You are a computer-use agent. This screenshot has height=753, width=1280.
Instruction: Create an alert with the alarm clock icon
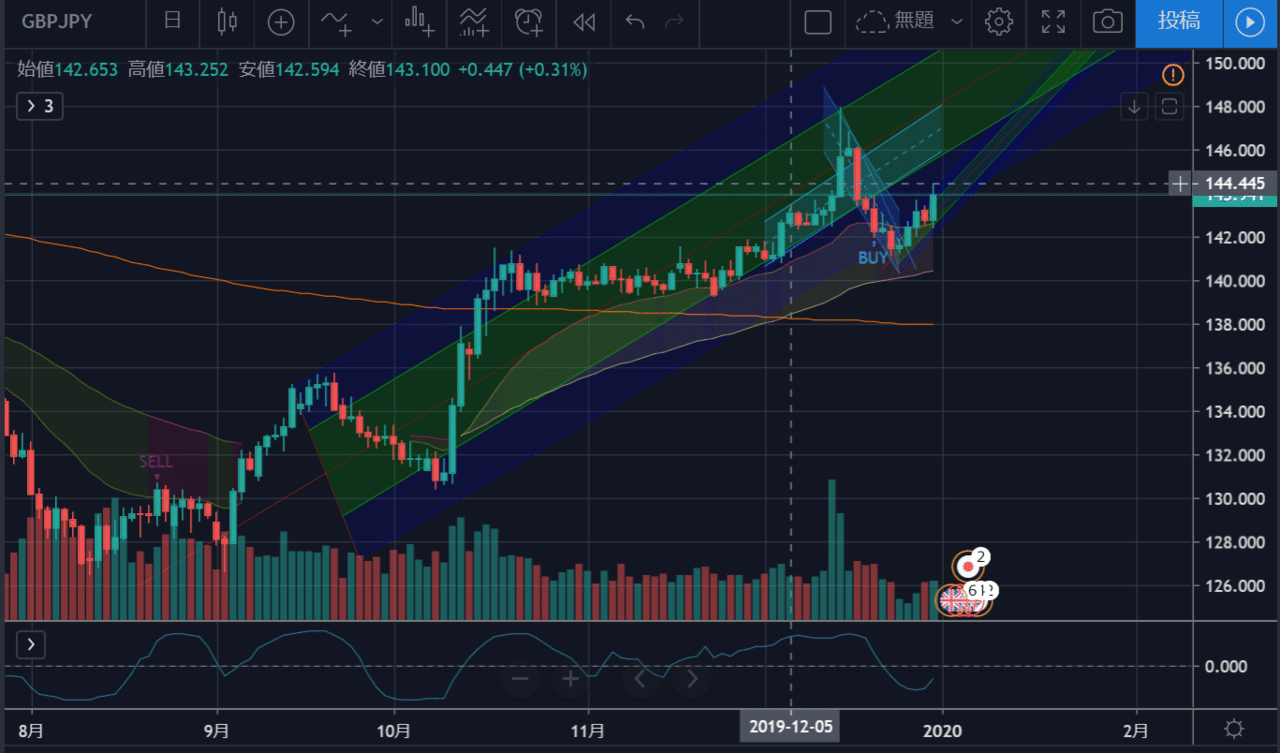(529, 21)
